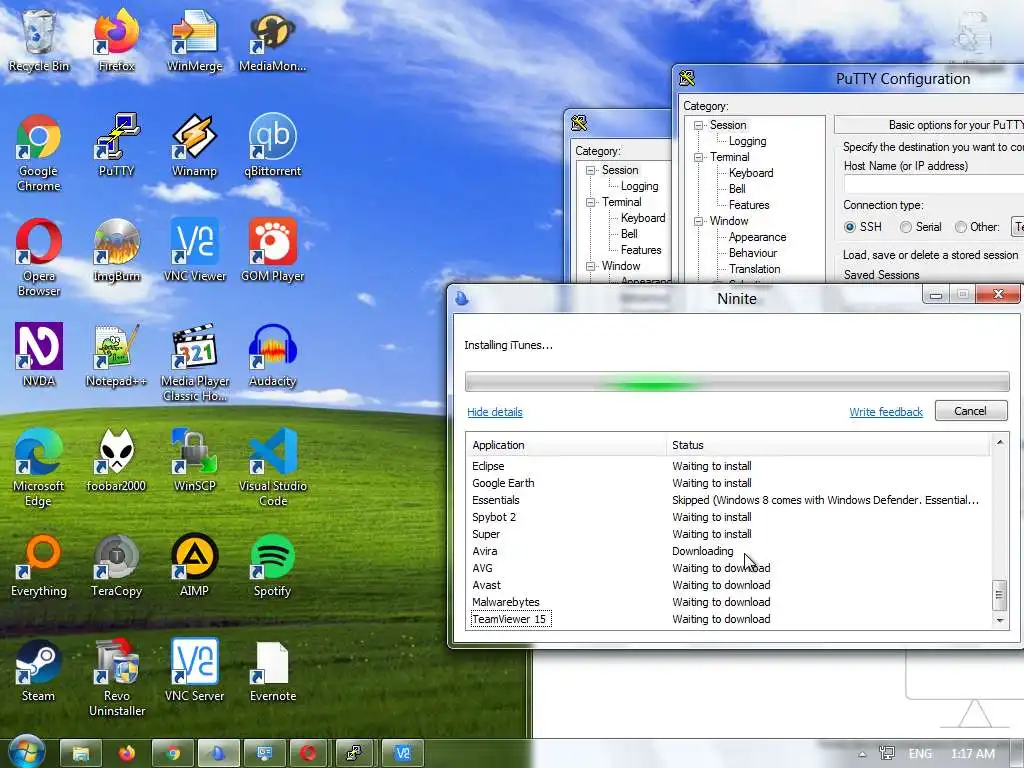Select Behaviour in the front PuTTY category tree

coord(752,253)
